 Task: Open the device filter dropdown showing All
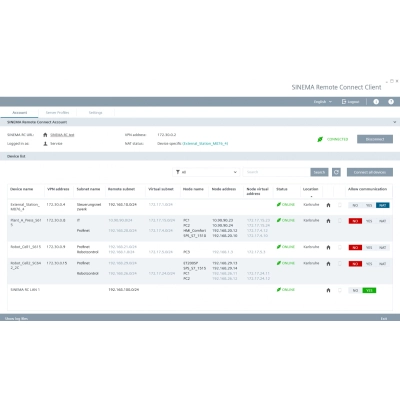[x=206, y=172]
